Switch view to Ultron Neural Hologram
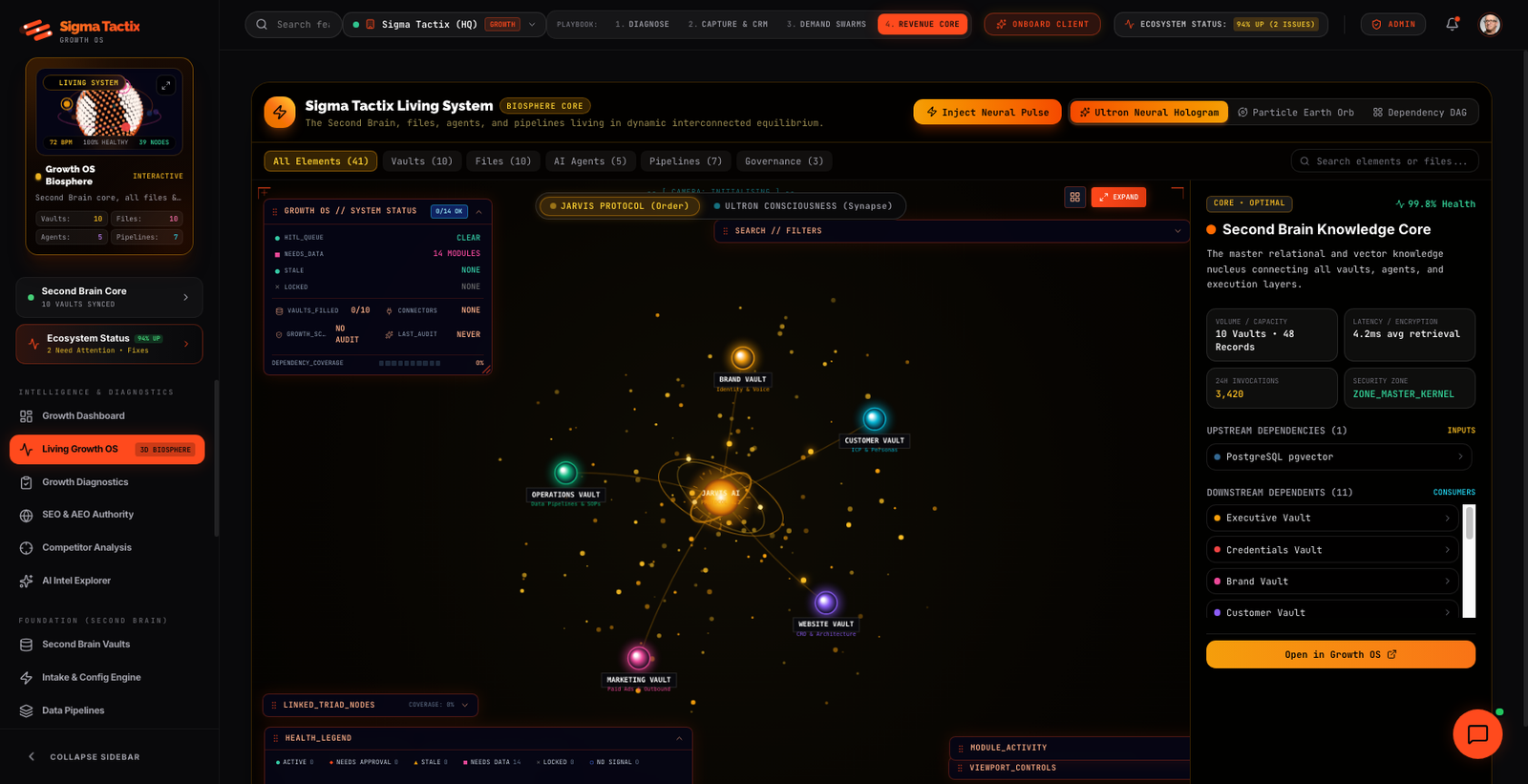Viewport: 1528px width, 784px height. point(1149,113)
